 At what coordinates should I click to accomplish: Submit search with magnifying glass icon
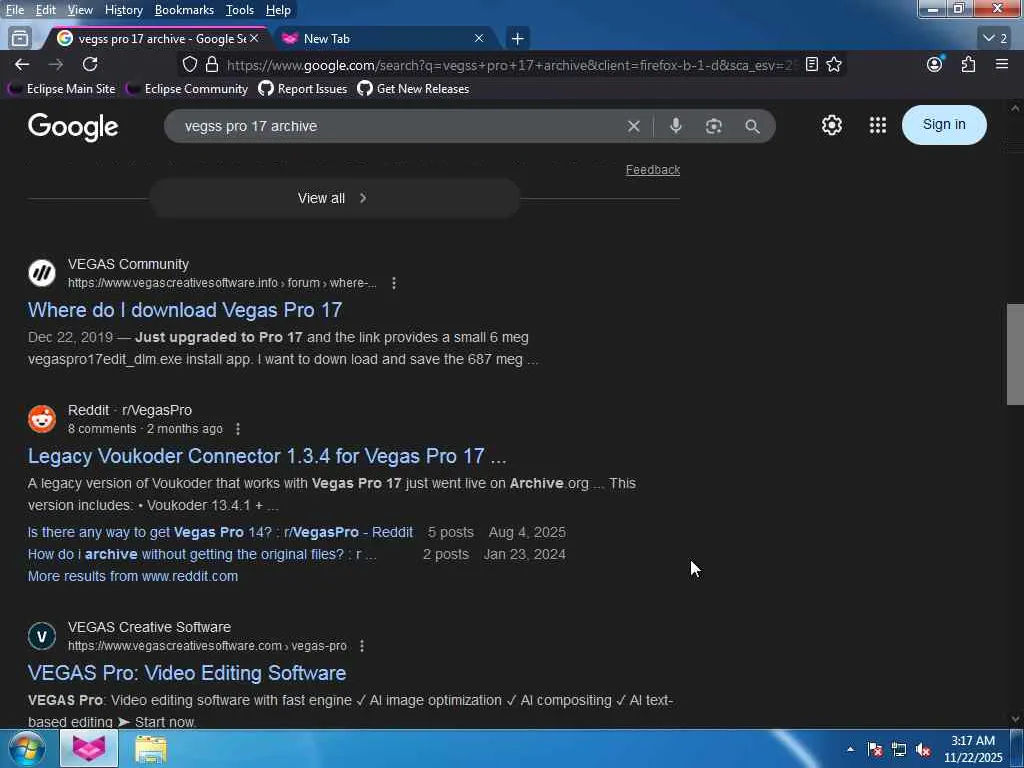pos(752,126)
